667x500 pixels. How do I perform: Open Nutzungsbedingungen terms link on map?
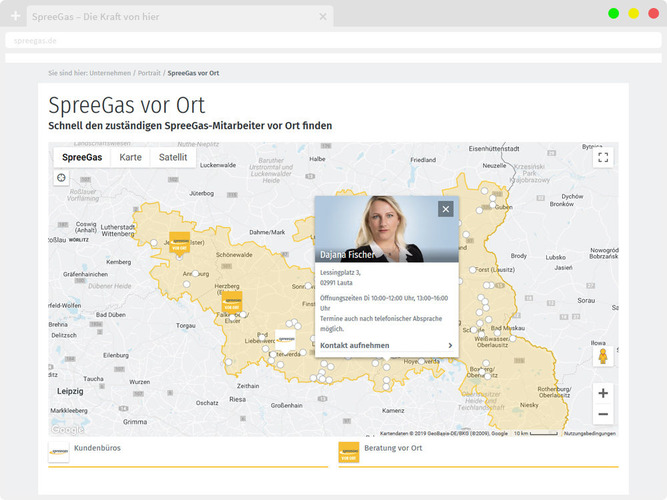[x=589, y=433]
